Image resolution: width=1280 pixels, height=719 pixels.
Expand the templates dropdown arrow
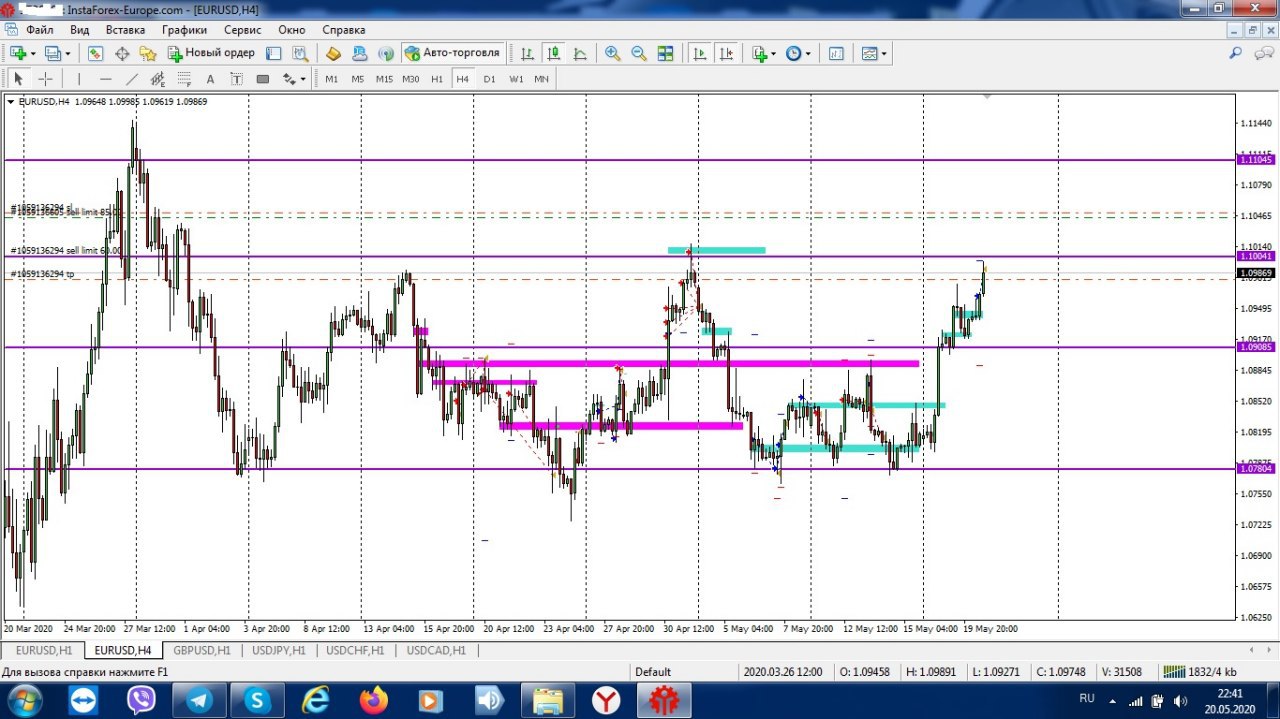(884, 53)
